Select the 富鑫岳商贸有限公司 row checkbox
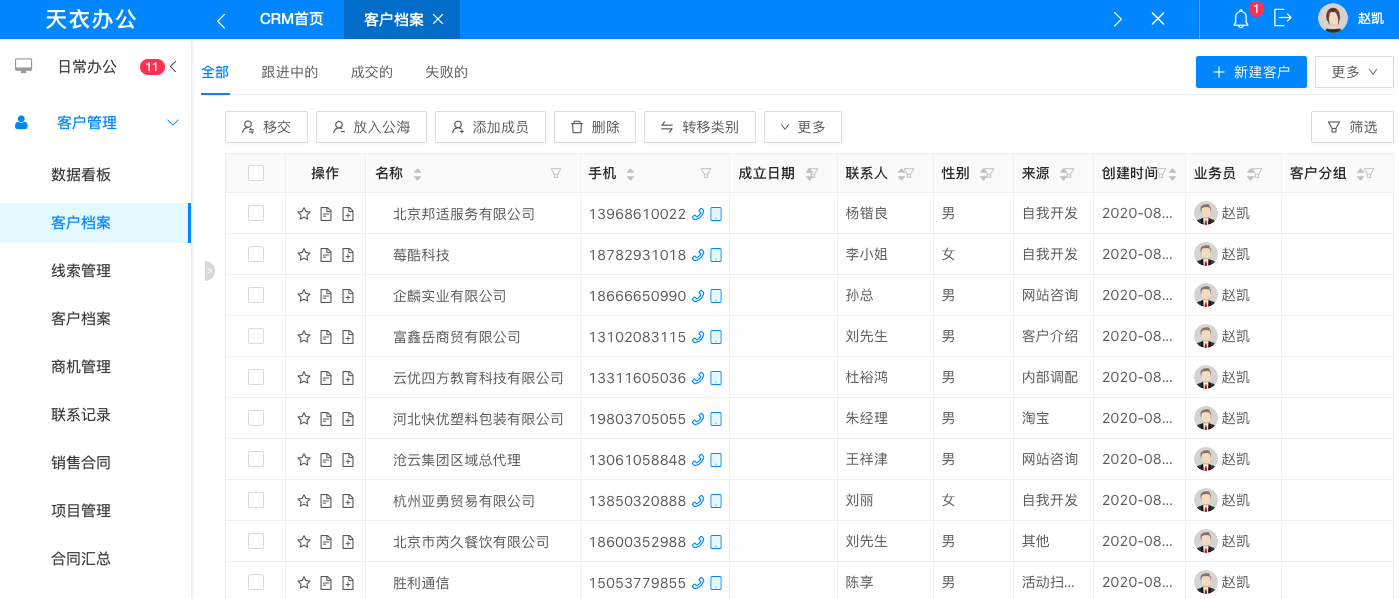 256,336
